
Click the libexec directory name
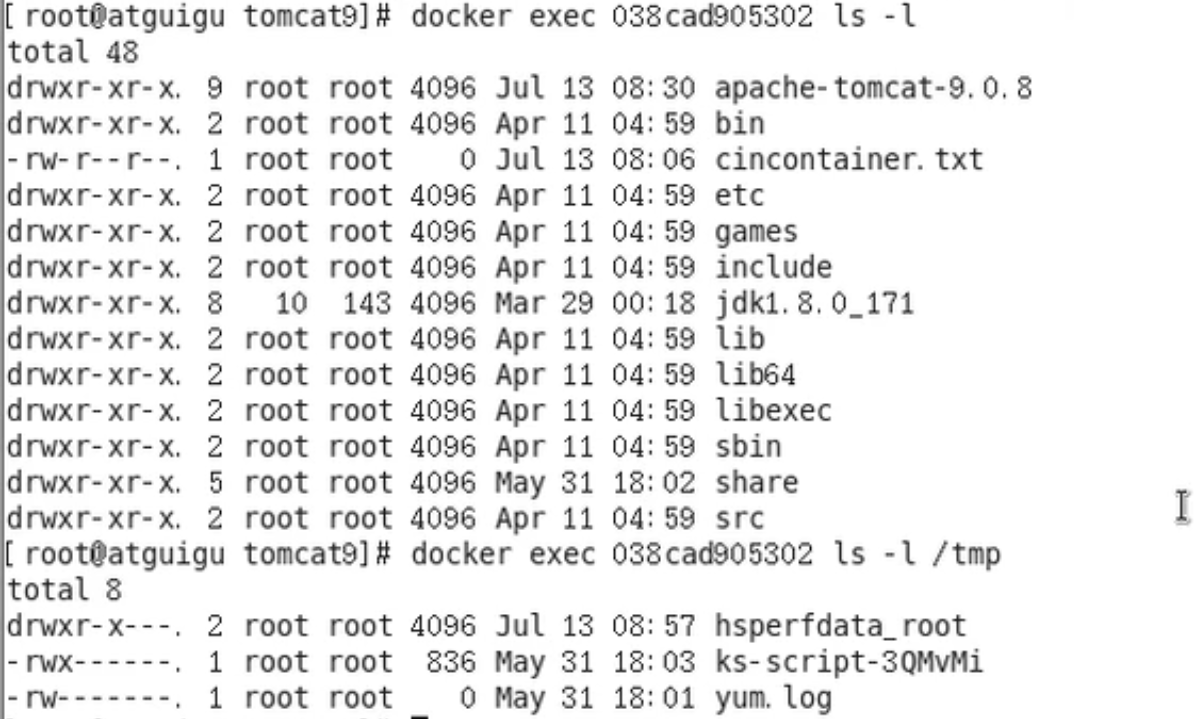772,410
